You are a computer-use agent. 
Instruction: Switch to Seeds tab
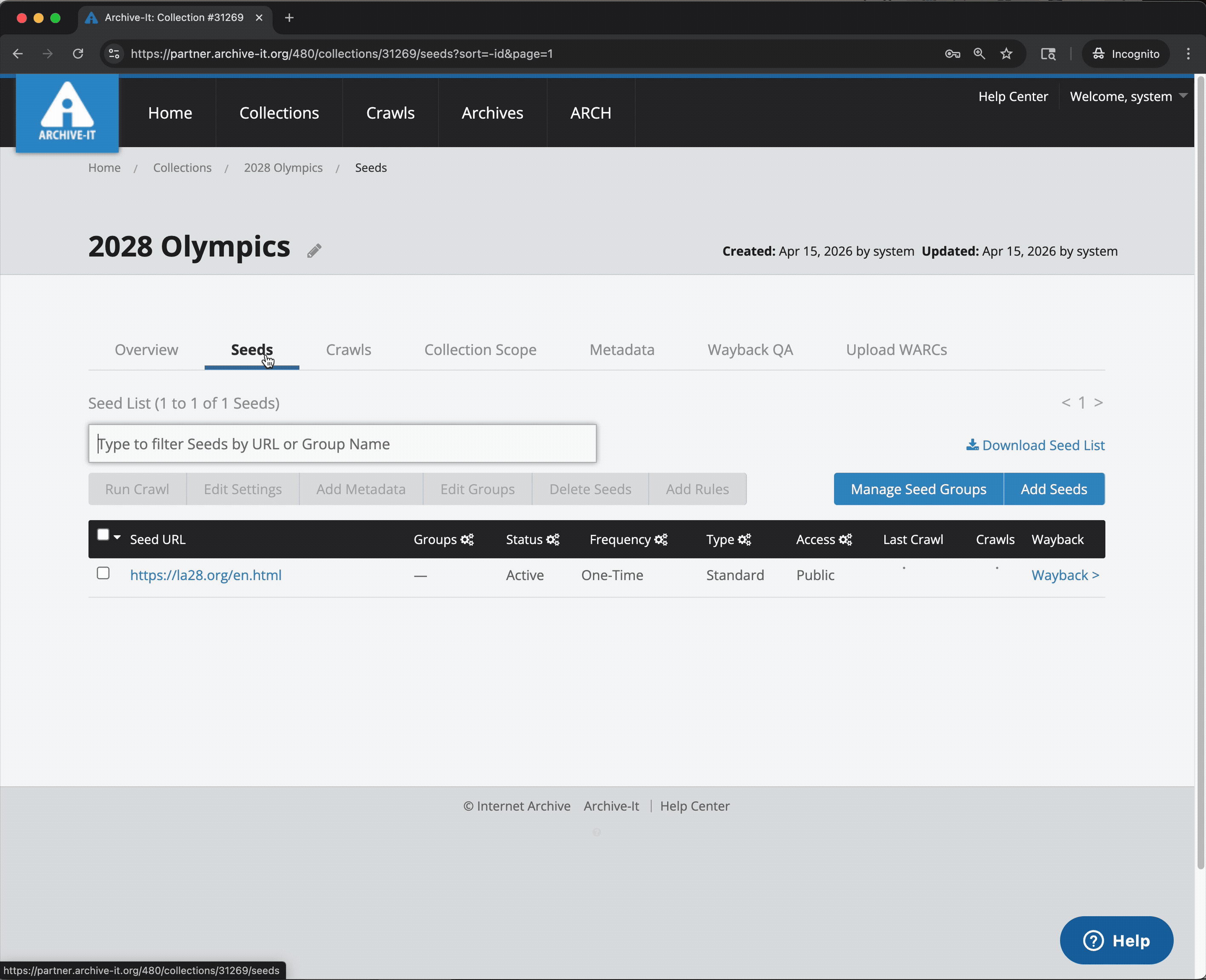[252, 350]
